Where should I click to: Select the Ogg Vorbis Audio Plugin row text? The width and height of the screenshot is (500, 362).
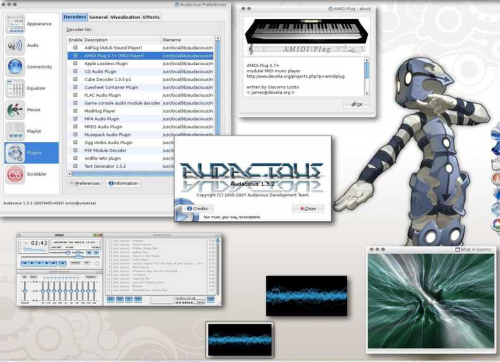[108, 142]
